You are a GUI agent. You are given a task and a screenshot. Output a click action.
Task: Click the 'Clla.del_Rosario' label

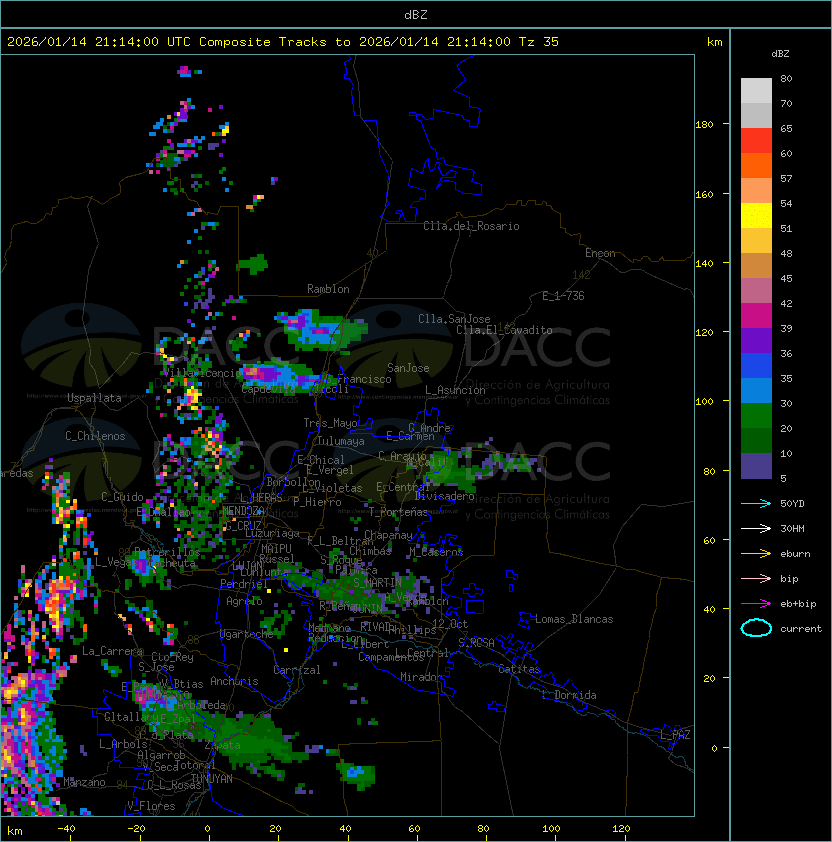tap(471, 226)
